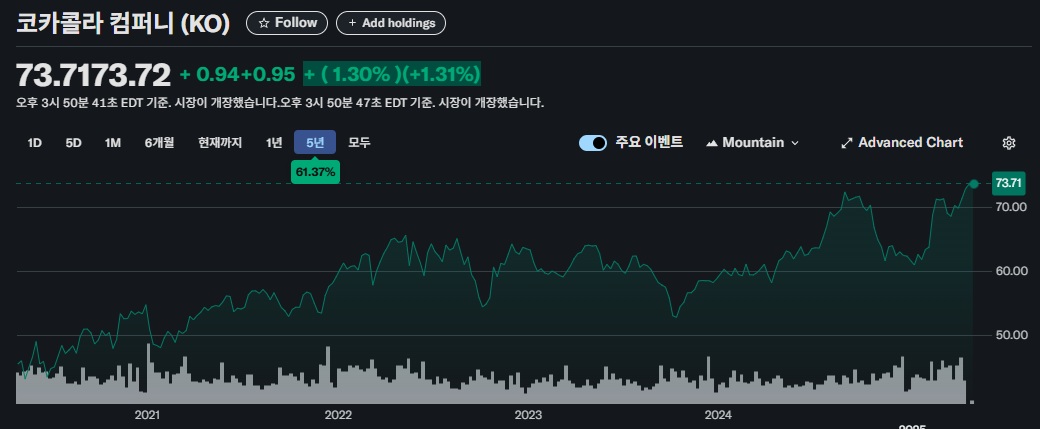
Task: Expand the Mountain chart type dropdown
Action: click(753, 143)
